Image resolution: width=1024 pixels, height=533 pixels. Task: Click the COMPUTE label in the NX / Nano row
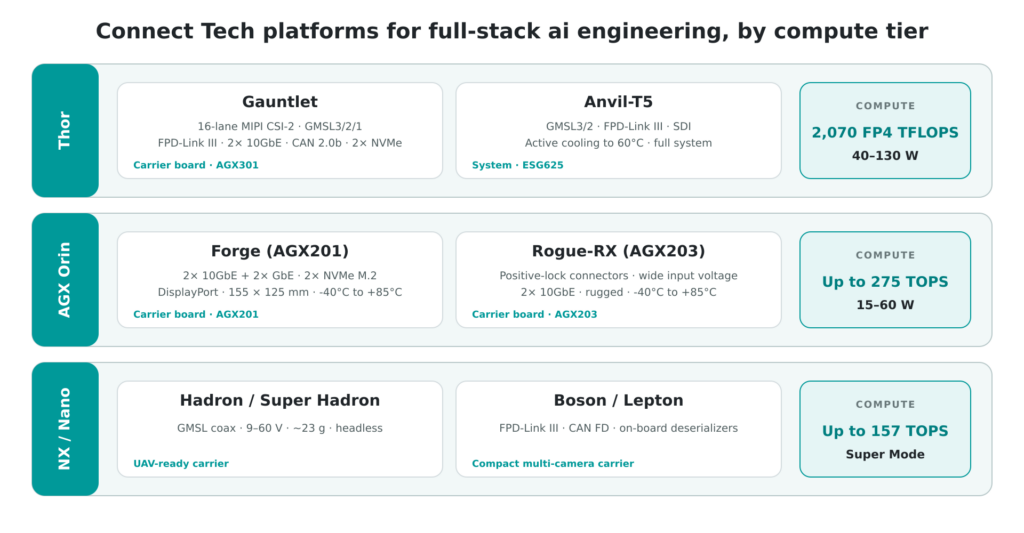point(885,405)
